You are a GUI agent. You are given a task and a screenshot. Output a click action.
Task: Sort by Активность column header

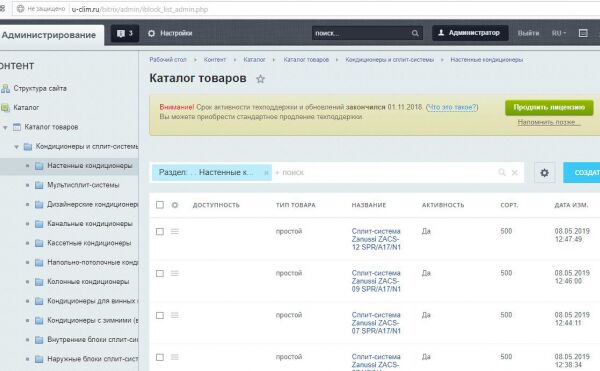443,205
